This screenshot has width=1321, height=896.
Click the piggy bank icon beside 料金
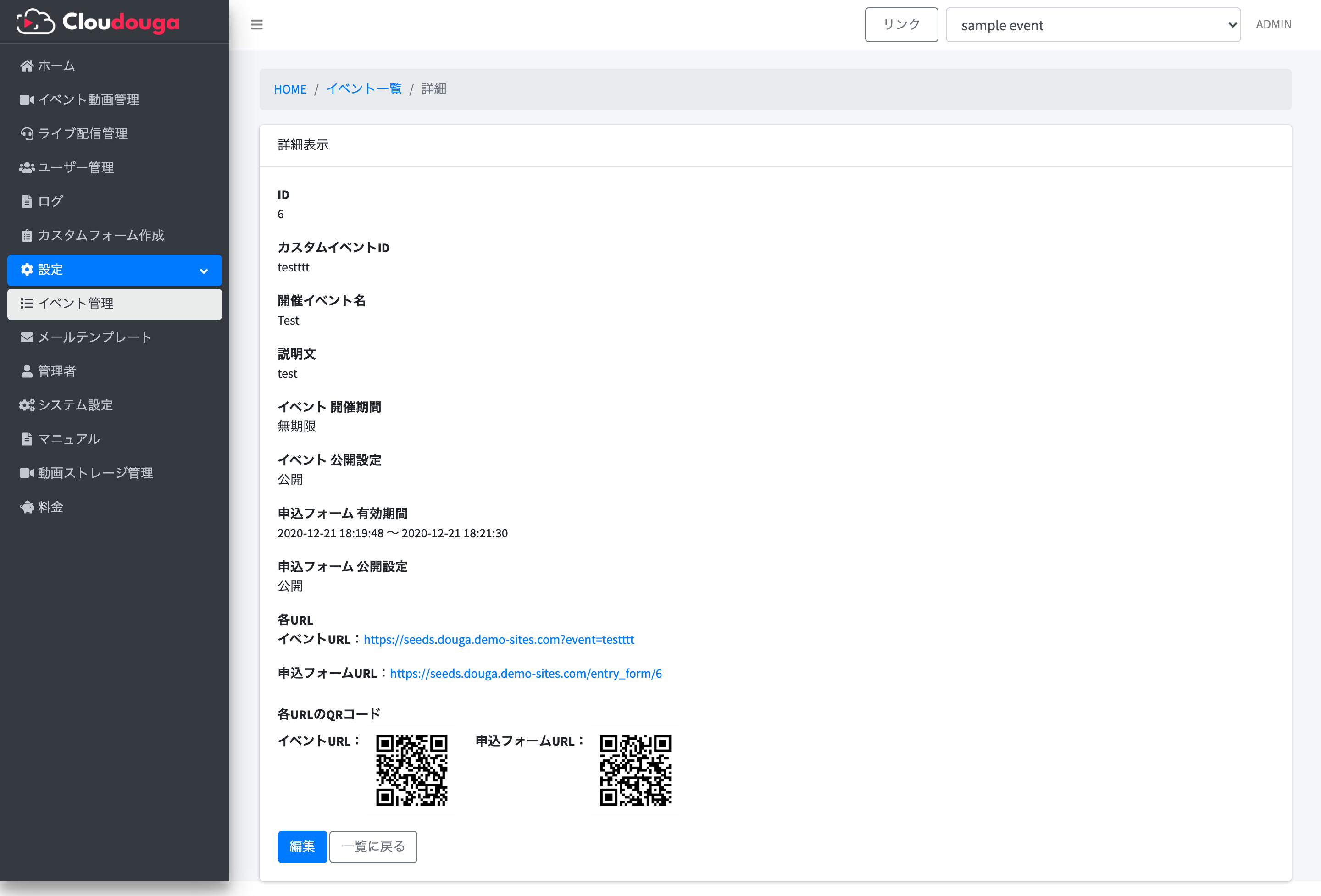click(x=27, y=507)
